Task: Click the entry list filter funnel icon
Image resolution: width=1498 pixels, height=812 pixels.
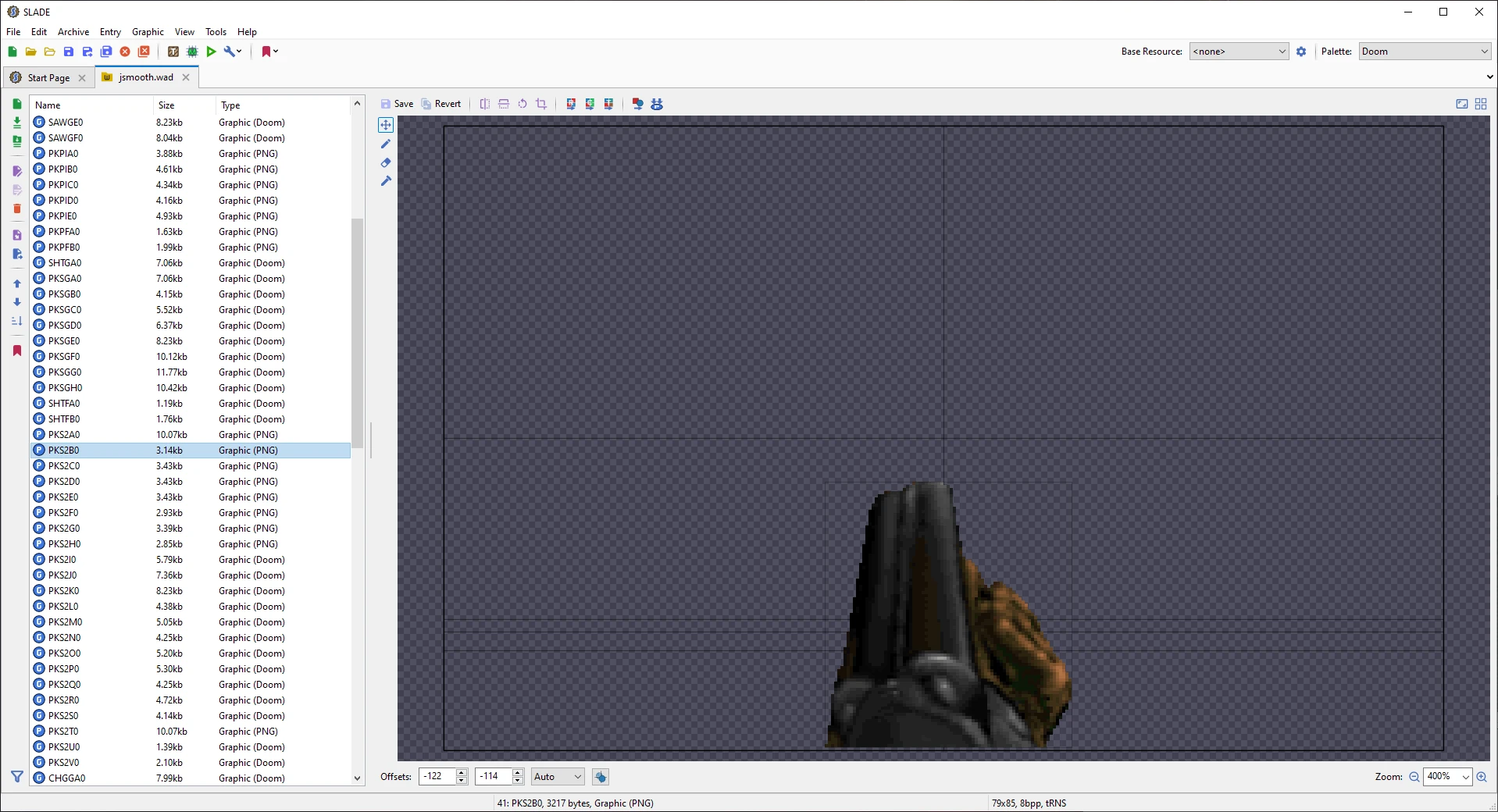Action: (17, 777)
